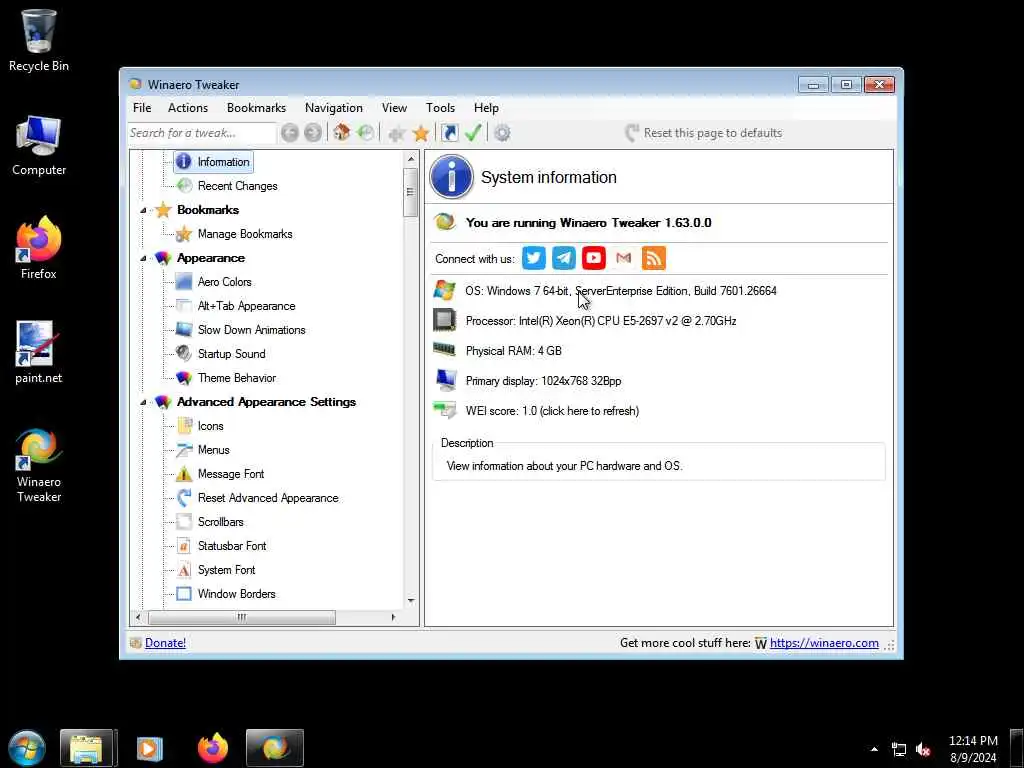Click the Gmail envelope icon
Image resolution: width=1024 pixels, height=768 pixels.
point(624,258)
